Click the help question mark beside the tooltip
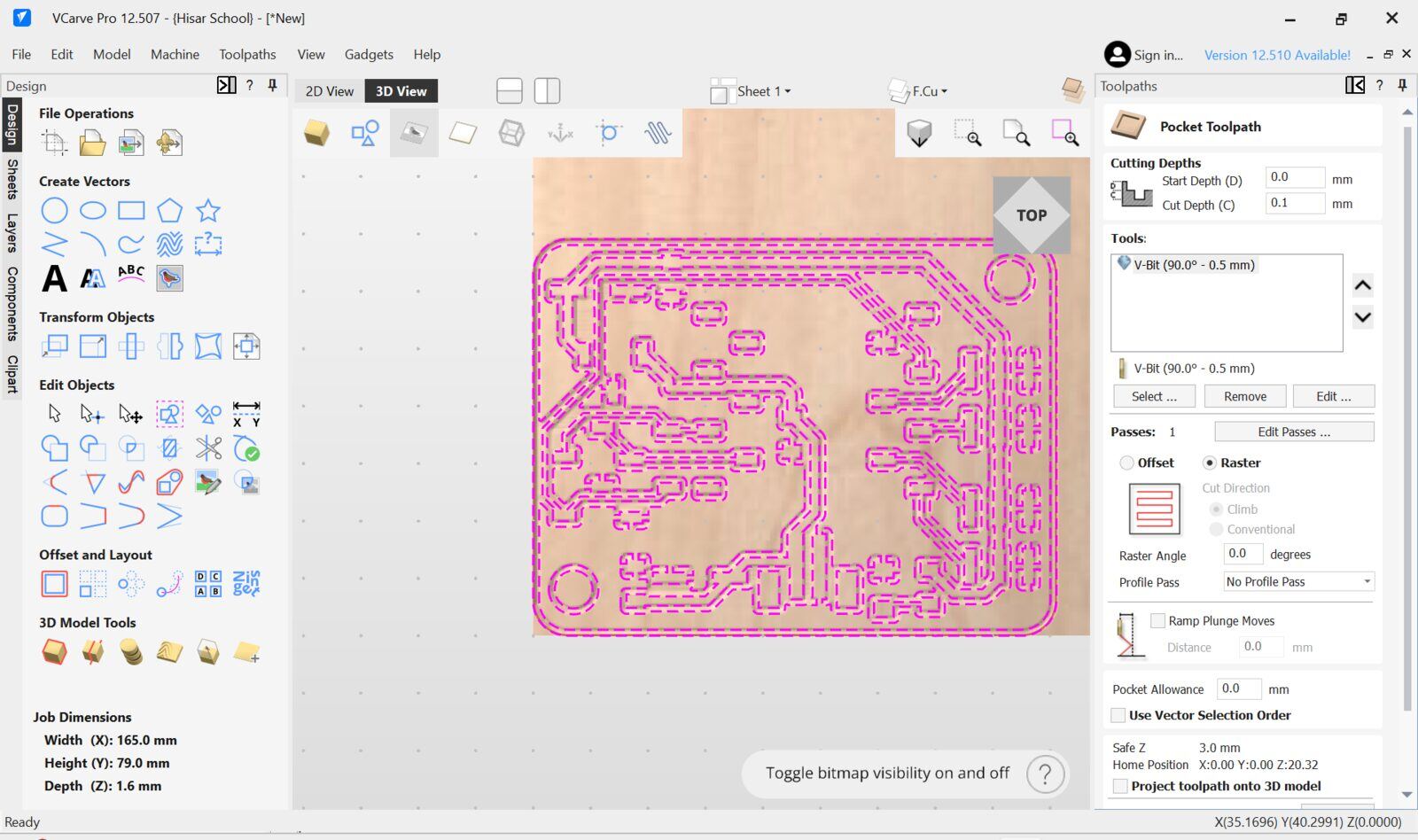The image size is (1418, 840). 1045,774
